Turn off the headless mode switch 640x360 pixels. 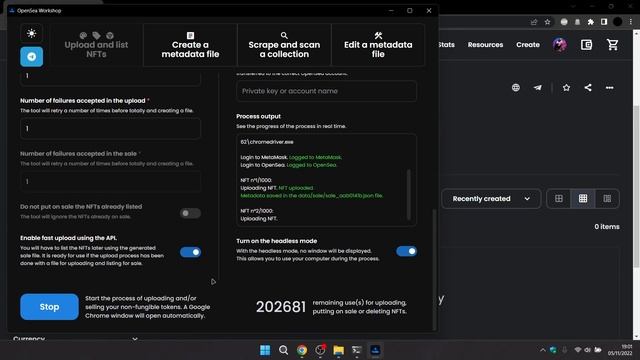tap(406, 251)
